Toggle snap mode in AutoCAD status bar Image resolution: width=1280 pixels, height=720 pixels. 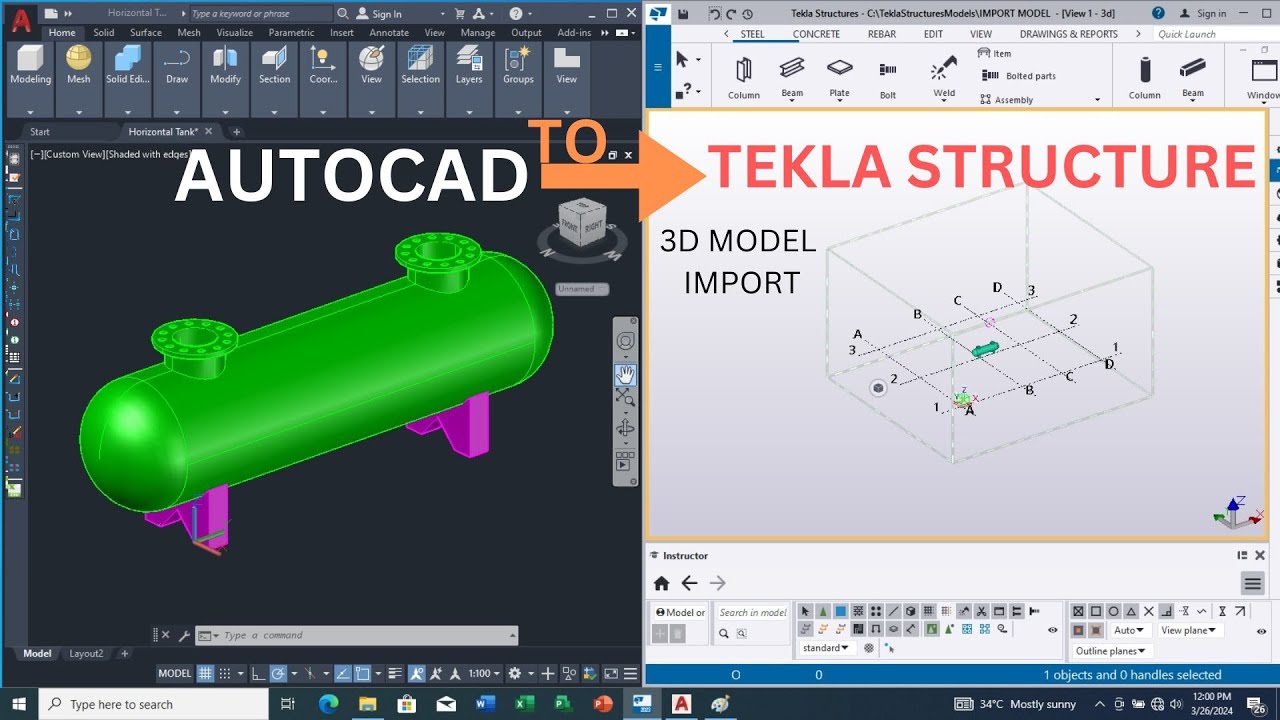[x=225, y=673]
